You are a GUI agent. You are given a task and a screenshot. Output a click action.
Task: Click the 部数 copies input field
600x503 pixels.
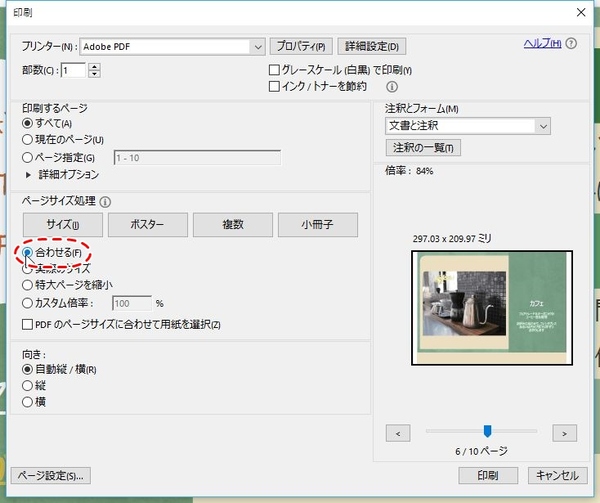tap(73, 70)
